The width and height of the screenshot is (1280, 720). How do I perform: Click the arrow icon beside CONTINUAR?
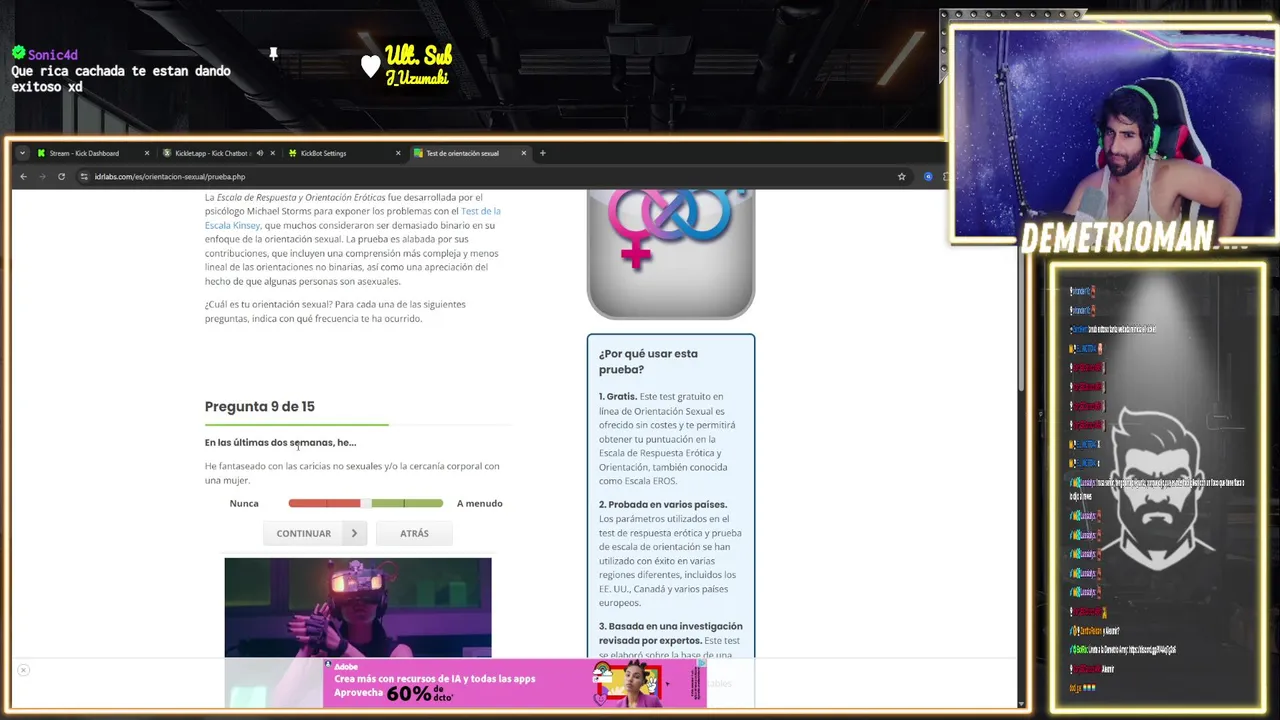[354, 533]
